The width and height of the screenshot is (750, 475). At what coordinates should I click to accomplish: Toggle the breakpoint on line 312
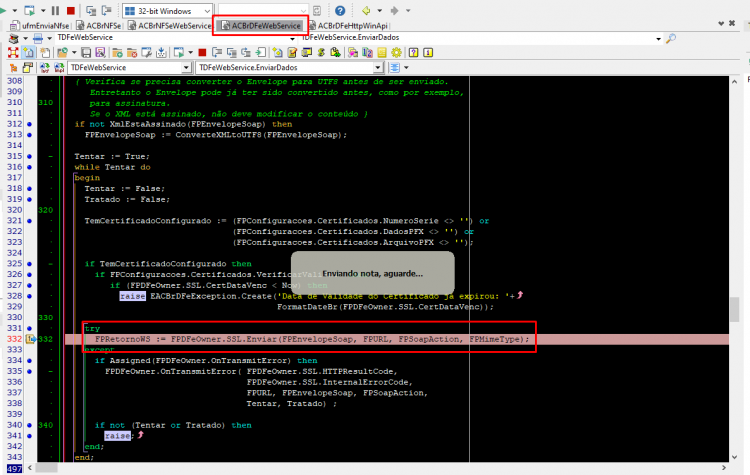point(29,124)
